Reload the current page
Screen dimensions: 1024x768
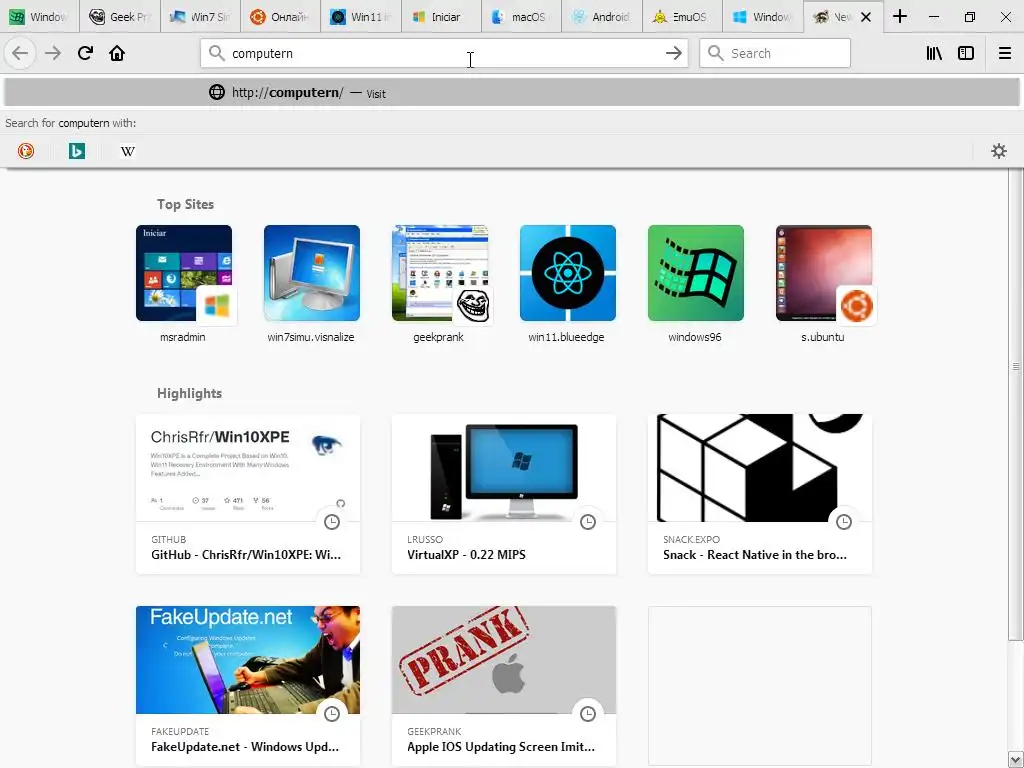tap(85, 54)
